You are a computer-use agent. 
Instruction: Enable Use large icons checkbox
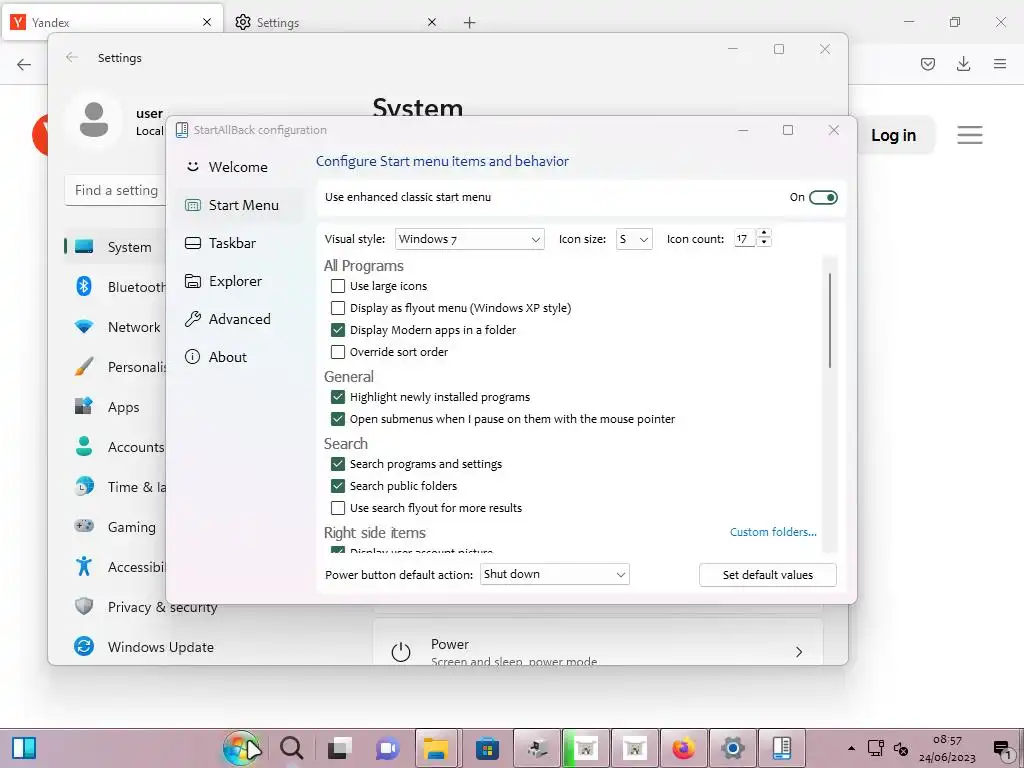pyautogui.click(x=338, y=286)
